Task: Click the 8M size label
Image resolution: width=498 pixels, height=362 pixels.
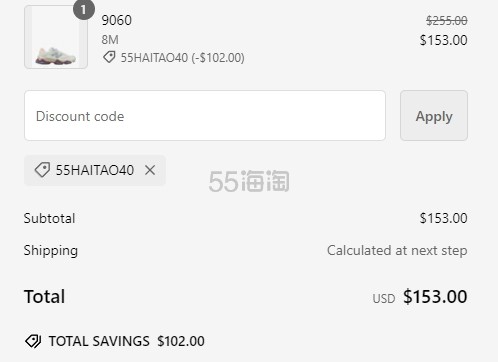Action: (x=110, y=40)
